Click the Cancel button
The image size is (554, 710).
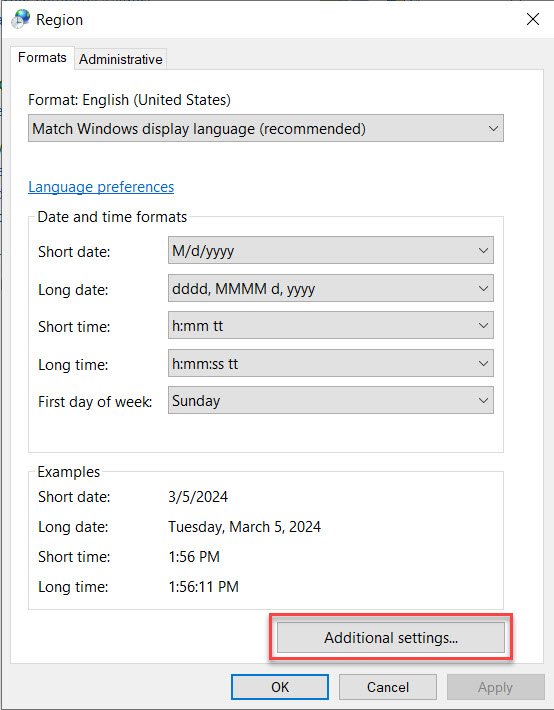point(388,687)
